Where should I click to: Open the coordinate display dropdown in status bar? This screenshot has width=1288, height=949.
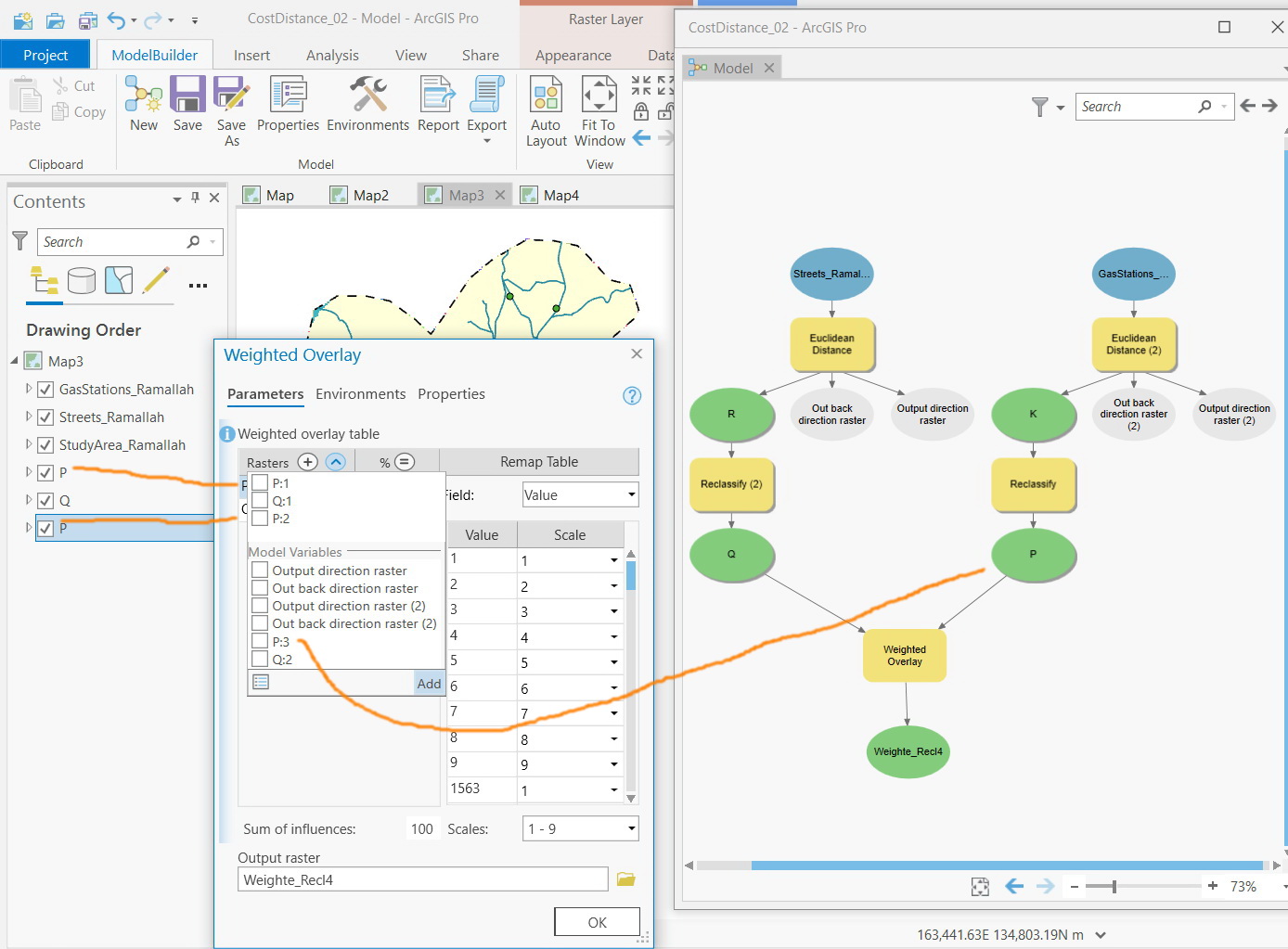click(1101, 935)
